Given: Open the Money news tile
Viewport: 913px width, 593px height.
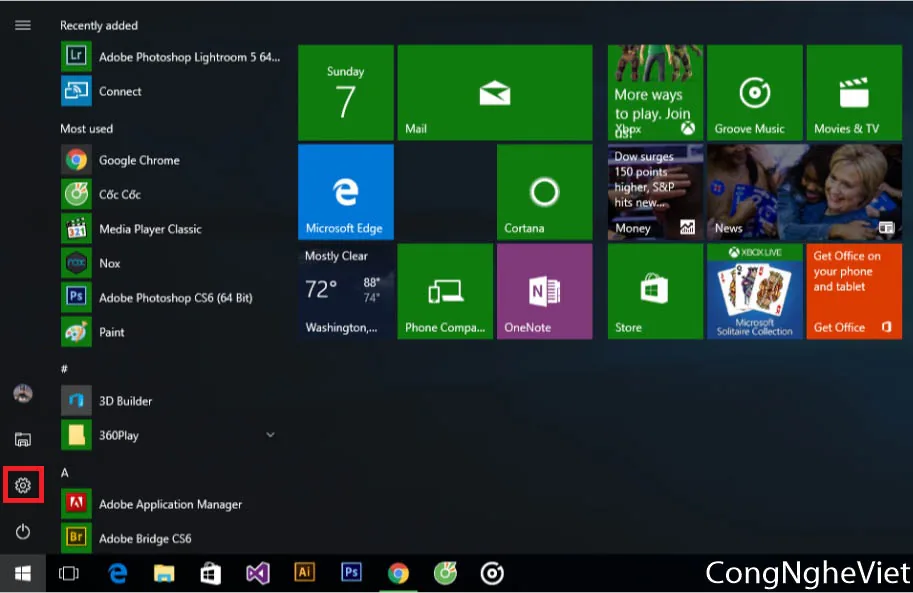Looking at the screenshot, I should tap(656, 192).
